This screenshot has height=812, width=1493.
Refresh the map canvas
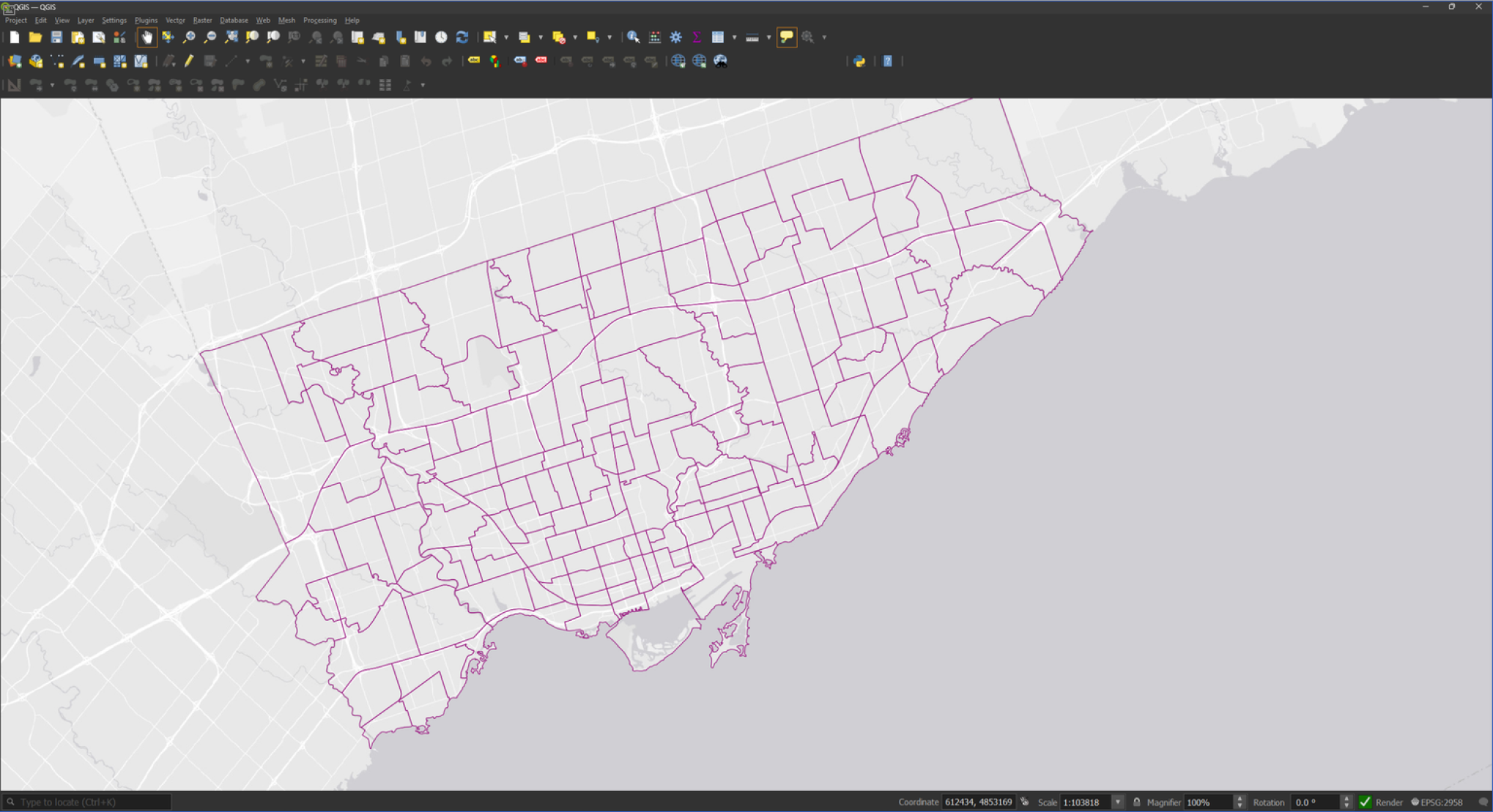(462, 37)
